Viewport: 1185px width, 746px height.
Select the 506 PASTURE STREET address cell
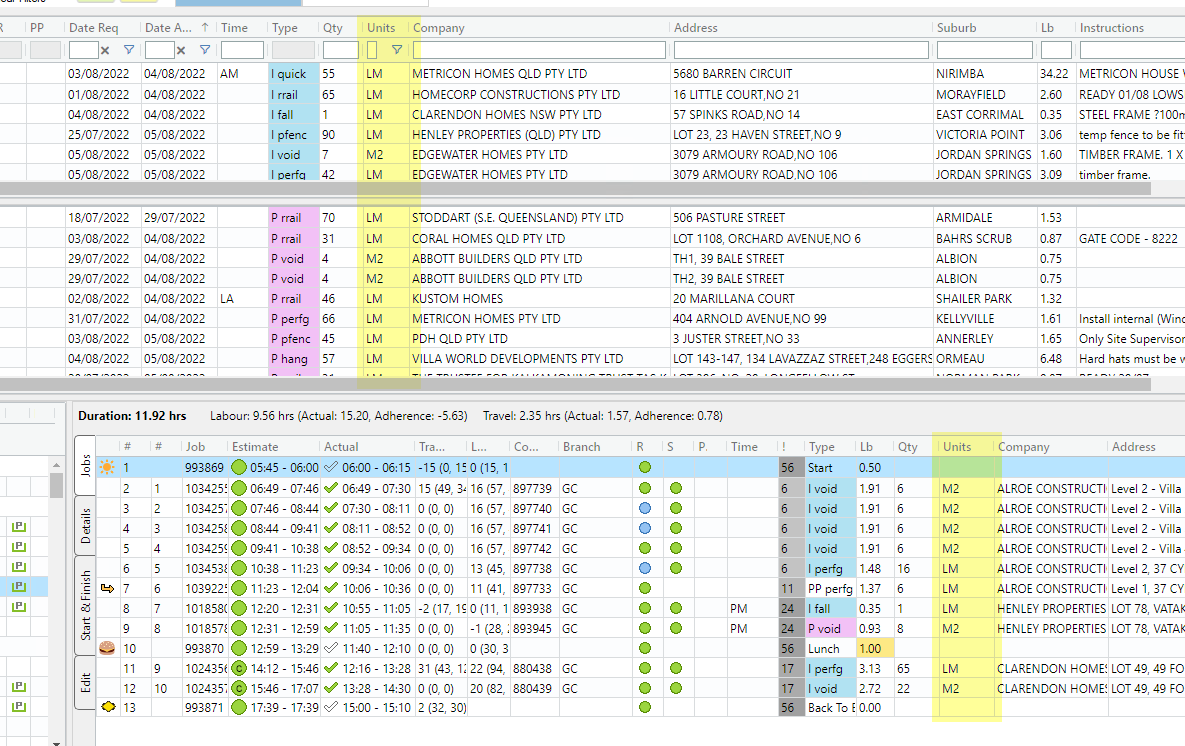[x=801, y=218]
